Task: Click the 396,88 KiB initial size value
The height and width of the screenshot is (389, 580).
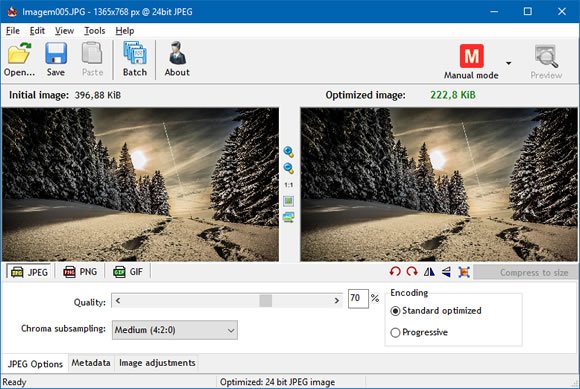Action: coord(98,95)
